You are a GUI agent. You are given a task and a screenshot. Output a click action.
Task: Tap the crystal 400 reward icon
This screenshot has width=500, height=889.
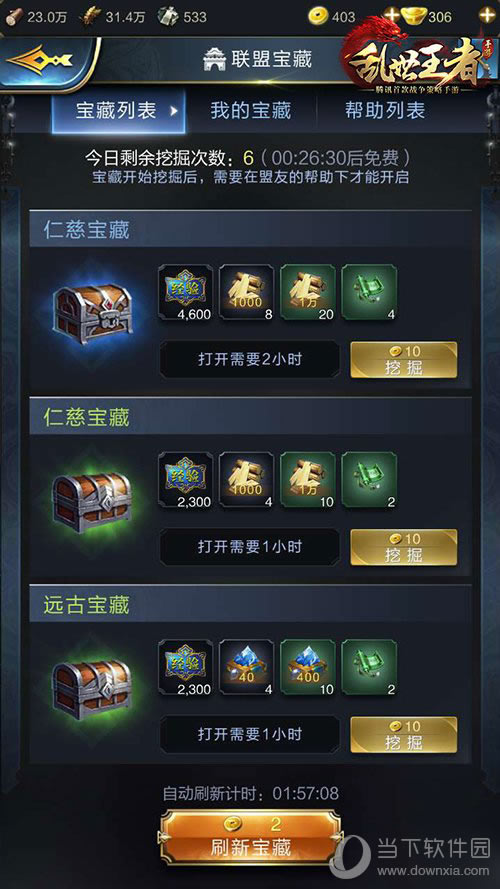[308, 667]
